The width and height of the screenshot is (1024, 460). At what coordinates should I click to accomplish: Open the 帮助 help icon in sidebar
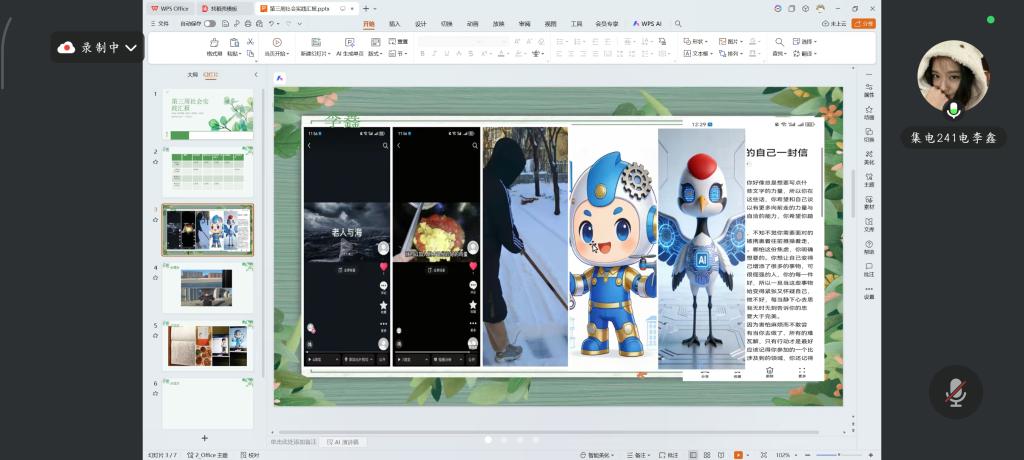(868, 246)
